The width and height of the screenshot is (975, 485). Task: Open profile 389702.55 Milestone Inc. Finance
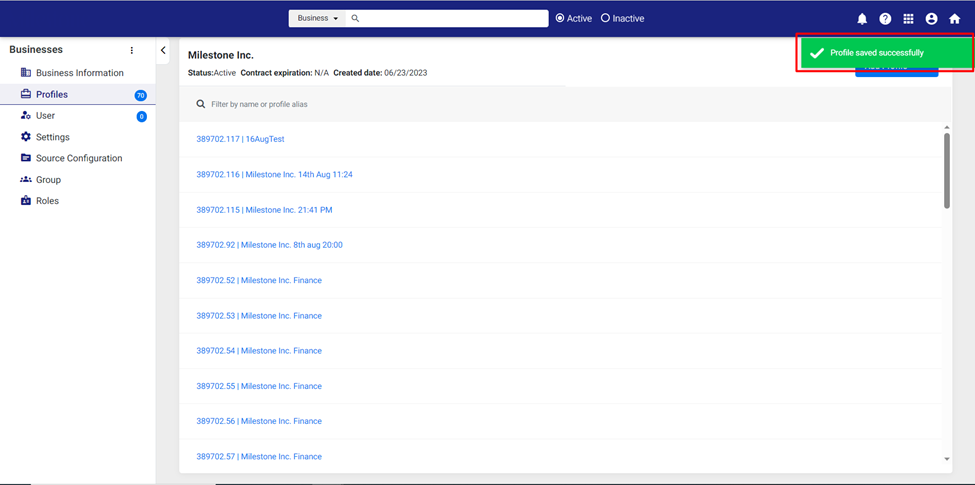pos(259,386)
